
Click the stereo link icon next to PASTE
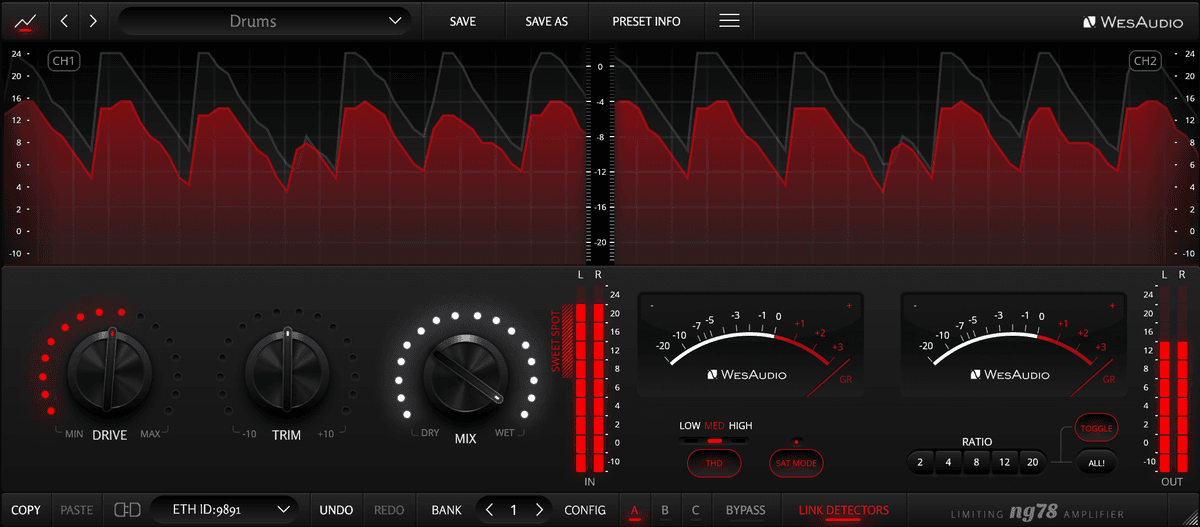point(127,510)
